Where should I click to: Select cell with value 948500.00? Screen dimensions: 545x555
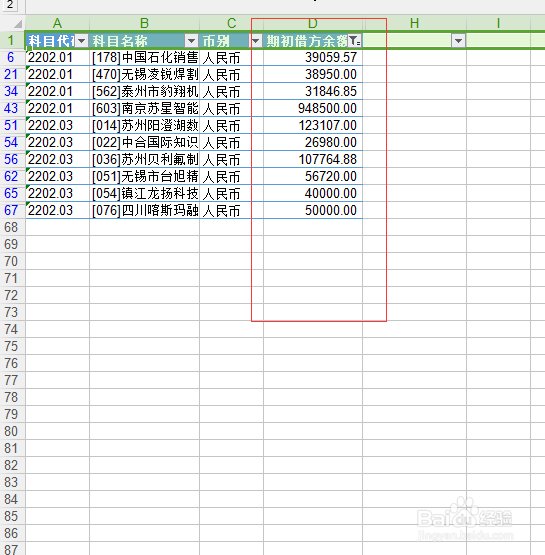click(x=313, y=108)
